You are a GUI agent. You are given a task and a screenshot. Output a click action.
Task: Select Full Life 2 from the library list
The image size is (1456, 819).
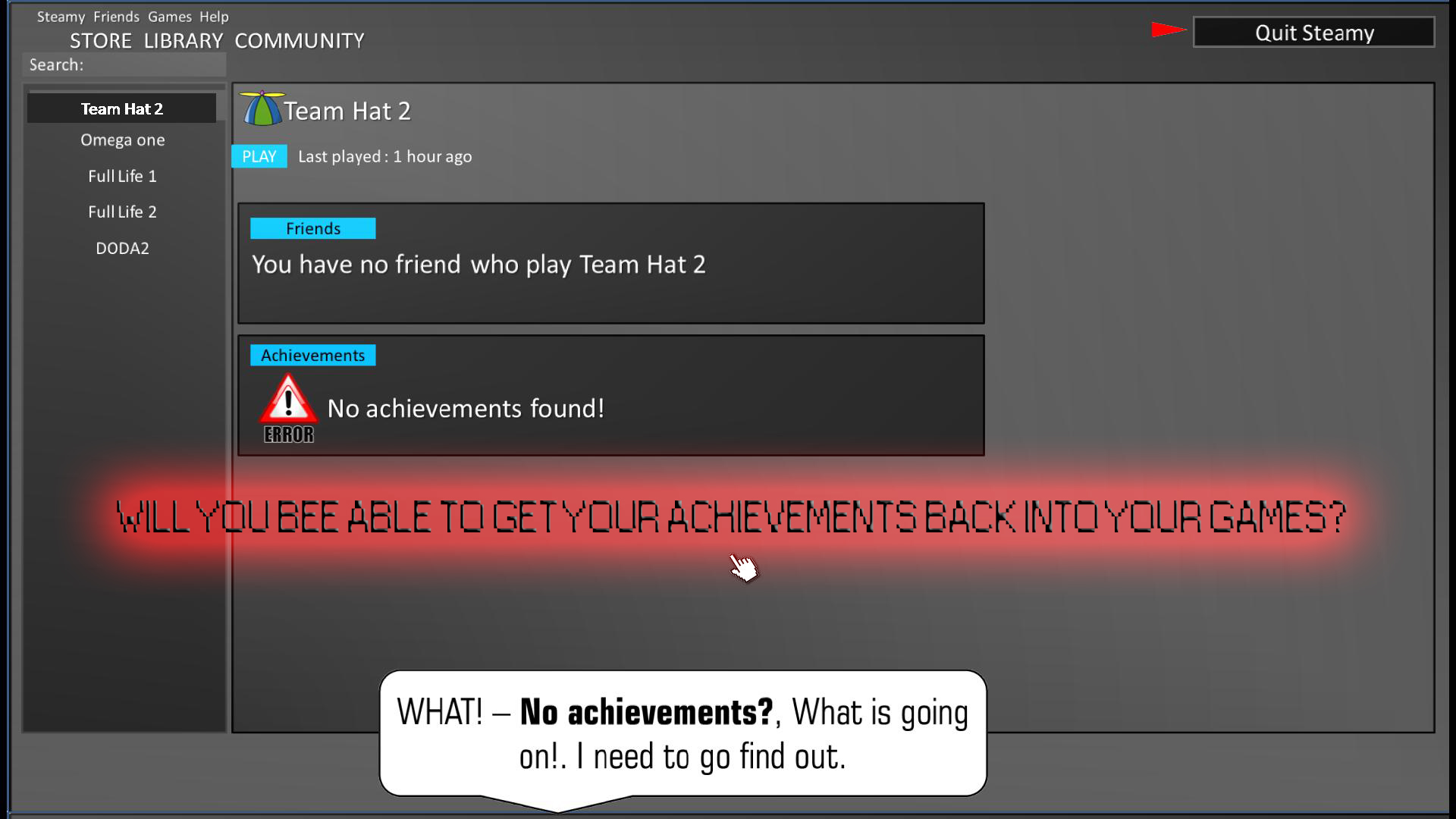[x=122, y=212]
